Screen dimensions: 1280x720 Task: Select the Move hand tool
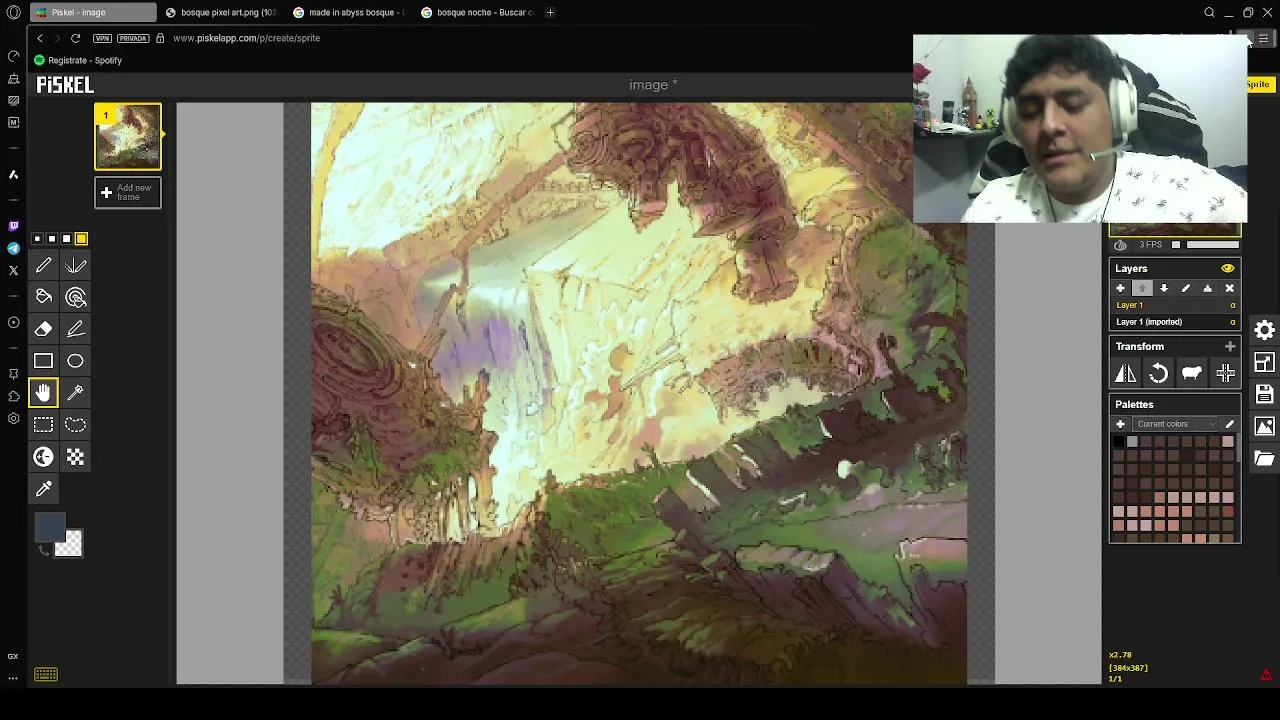43,393
